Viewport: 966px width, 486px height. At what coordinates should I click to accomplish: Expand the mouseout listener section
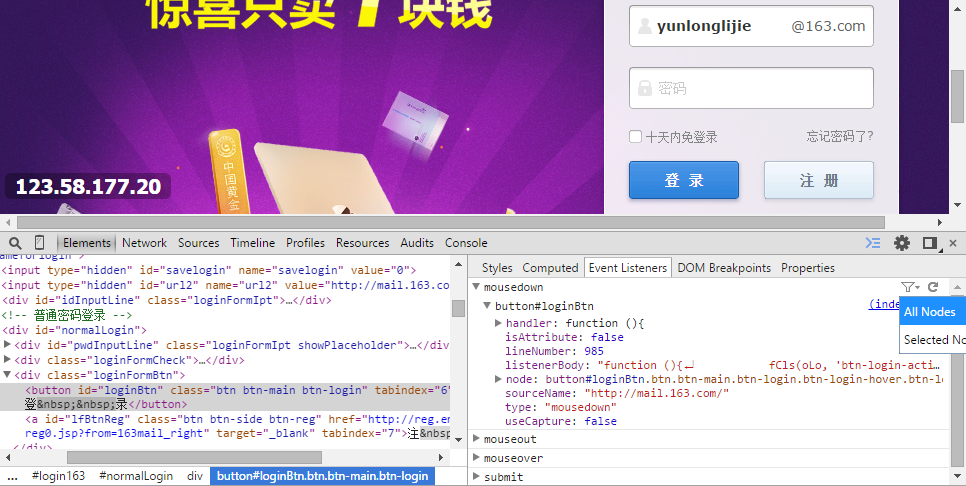(476, 439)
